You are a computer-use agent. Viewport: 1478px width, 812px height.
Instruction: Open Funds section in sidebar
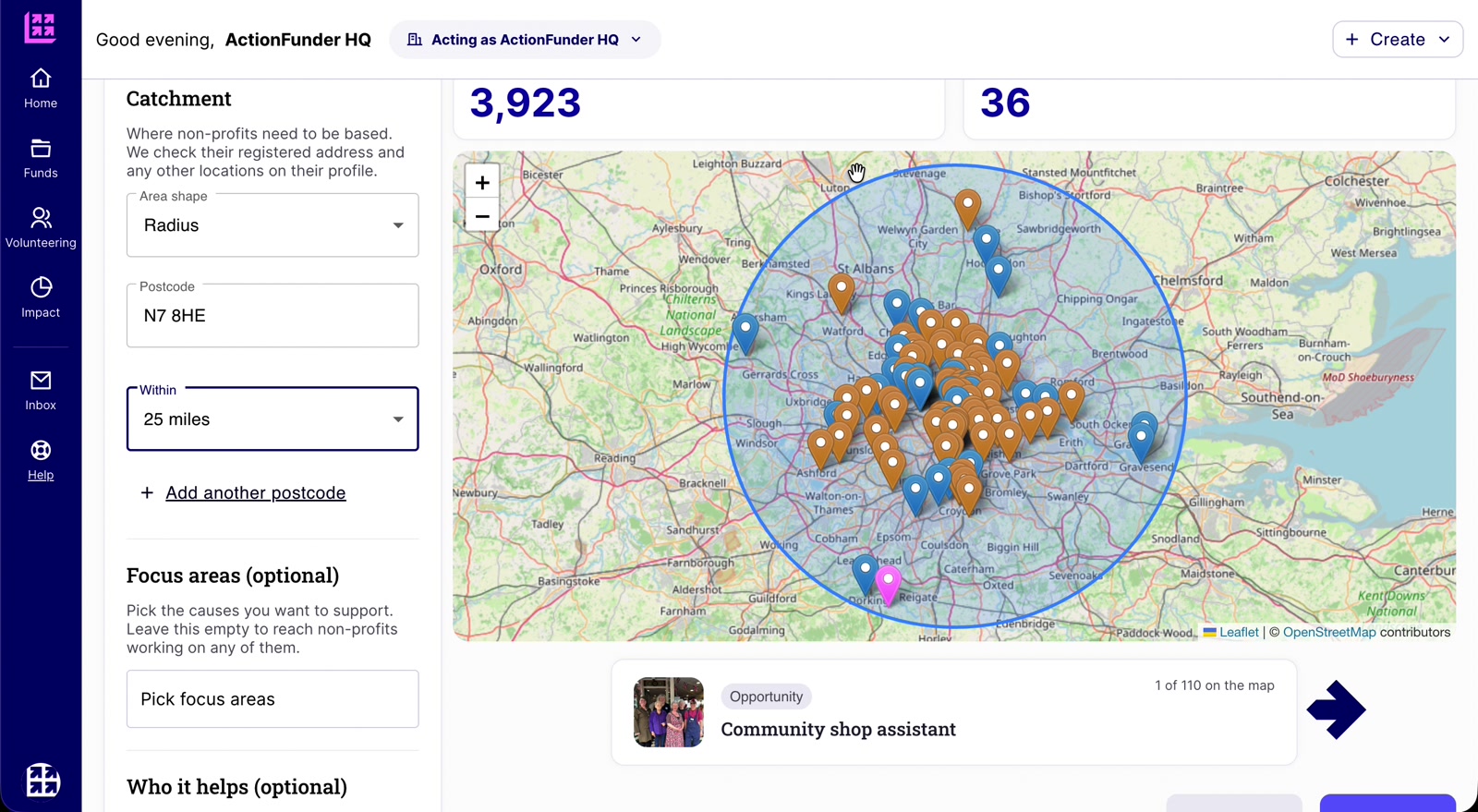pos(41,159)
